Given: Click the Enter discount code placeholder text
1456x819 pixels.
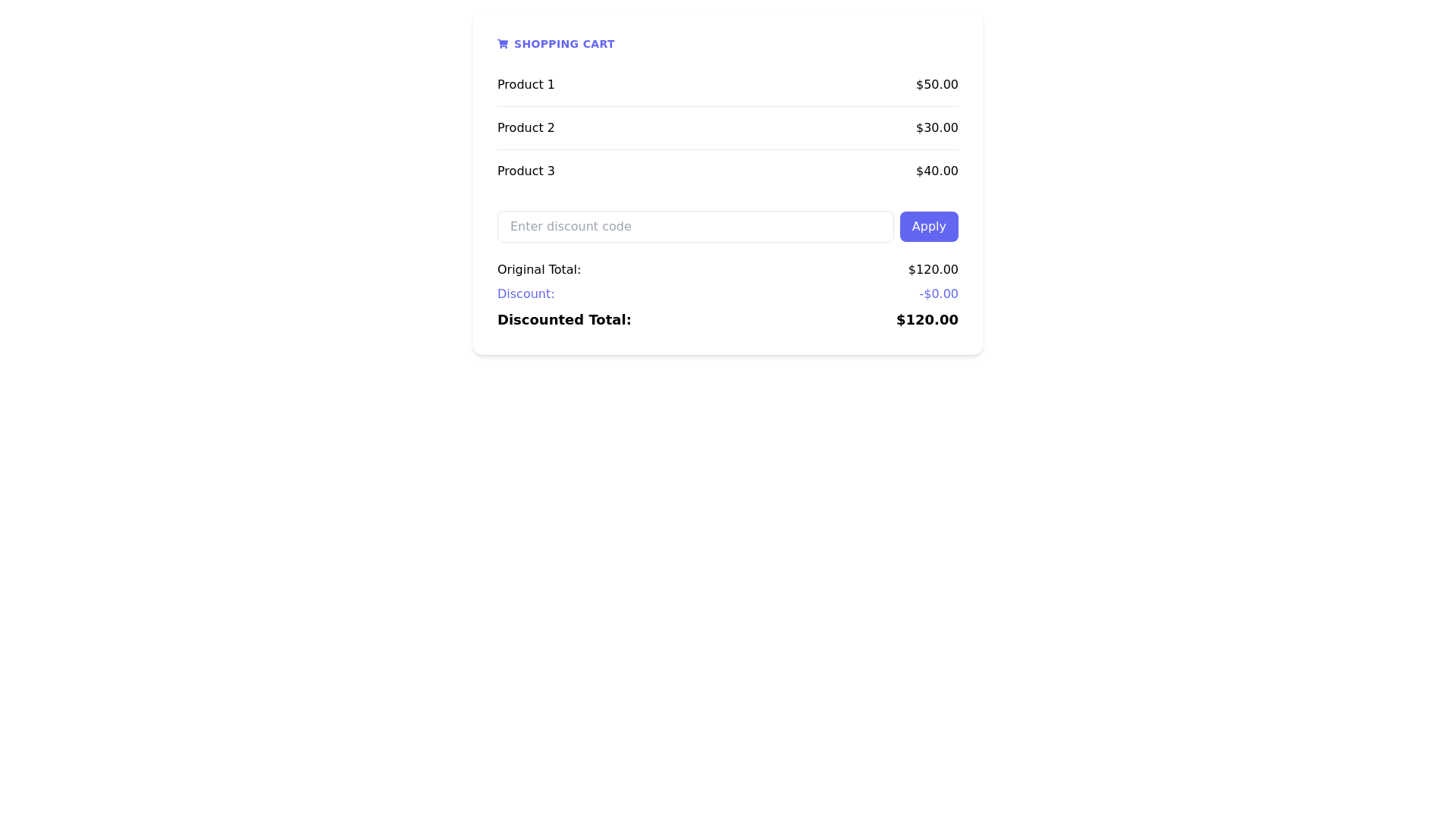Looking at the screenshot, I should pos(571,226).
